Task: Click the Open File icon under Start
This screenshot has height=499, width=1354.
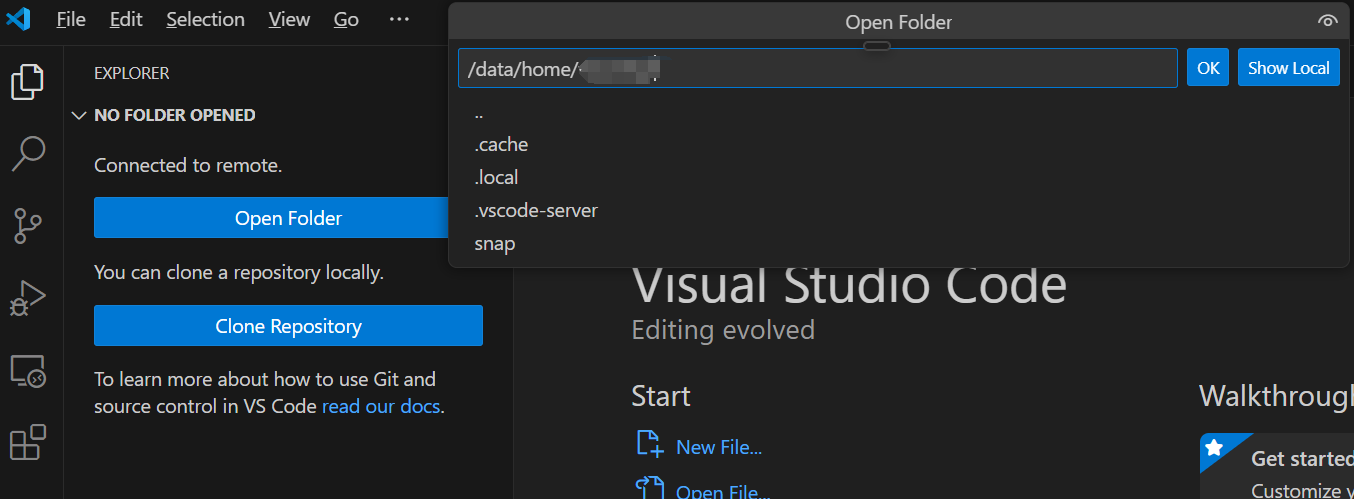Action: (649, 489)
